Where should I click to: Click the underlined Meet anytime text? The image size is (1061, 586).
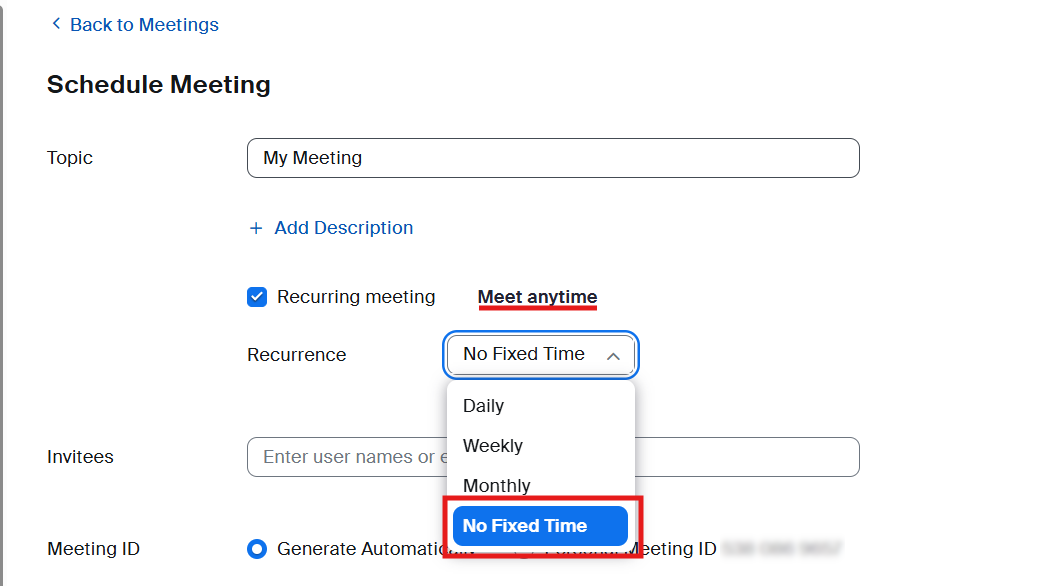(x=537, y=297)
